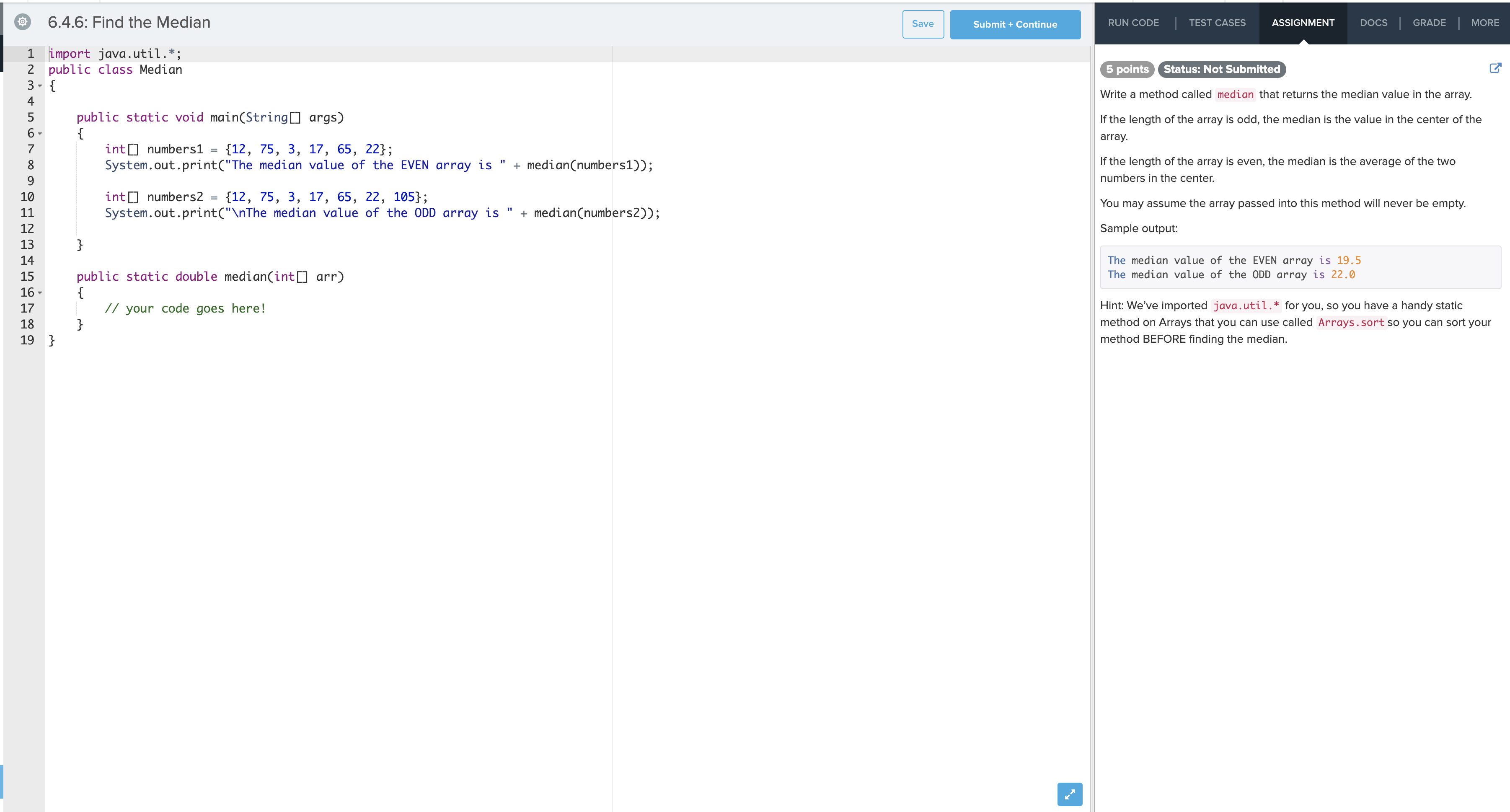Run the code with RUN CODE
Screen dimensions: 1510x812
pos(1134,23)
